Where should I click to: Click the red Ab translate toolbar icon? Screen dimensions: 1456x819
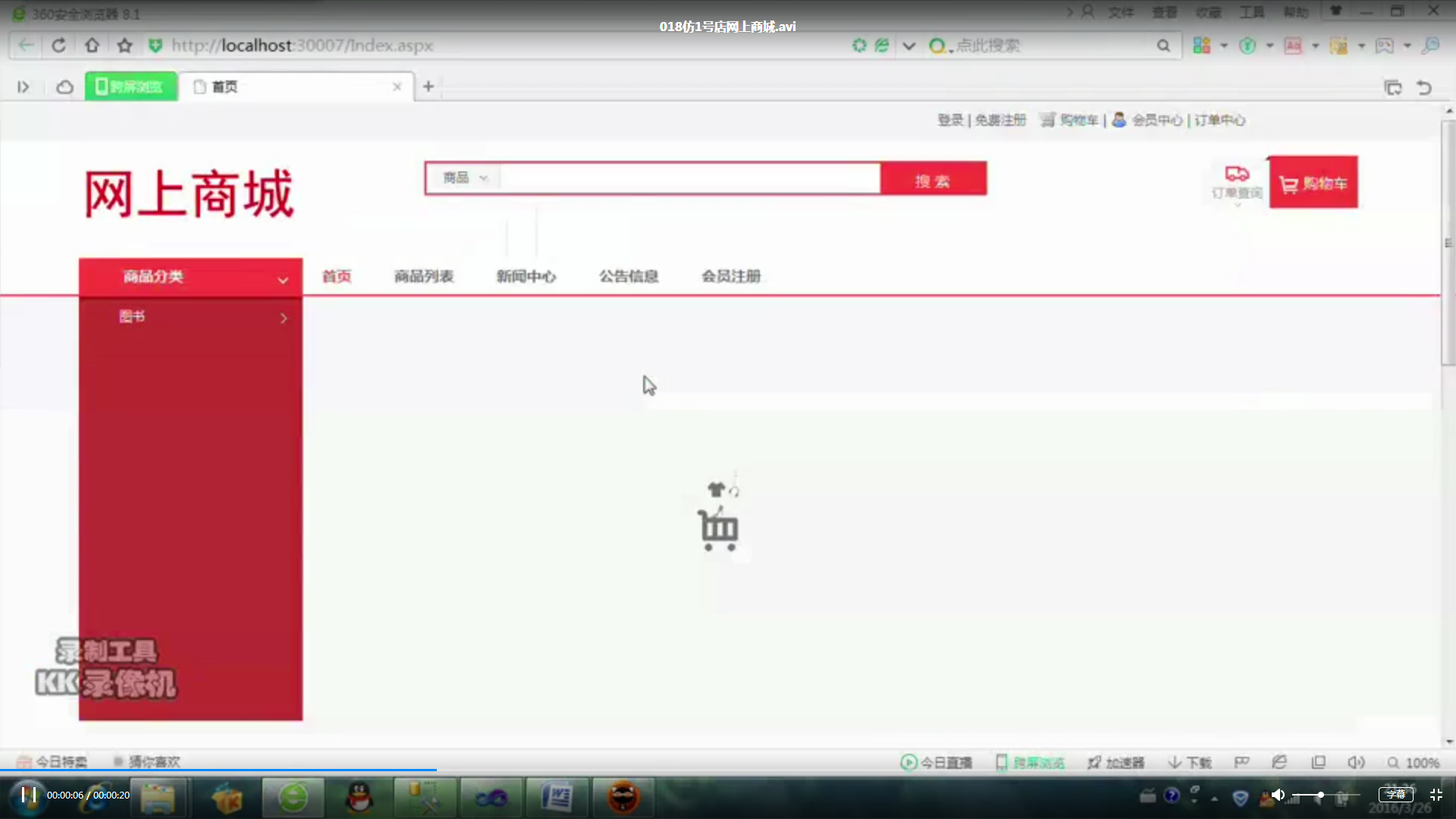(x=1293, y=45)
